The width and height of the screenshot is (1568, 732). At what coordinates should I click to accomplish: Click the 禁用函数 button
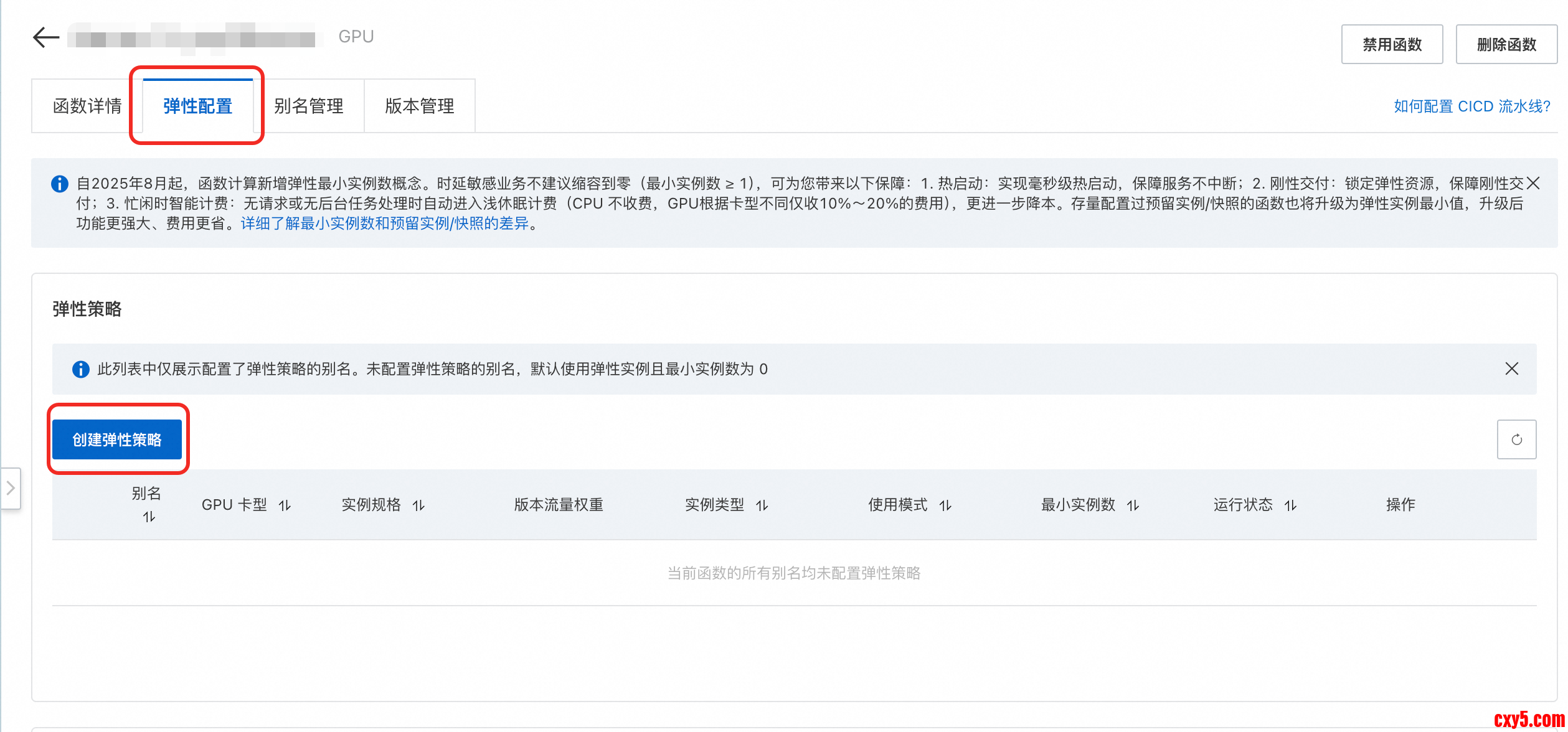pos(1391,44)
